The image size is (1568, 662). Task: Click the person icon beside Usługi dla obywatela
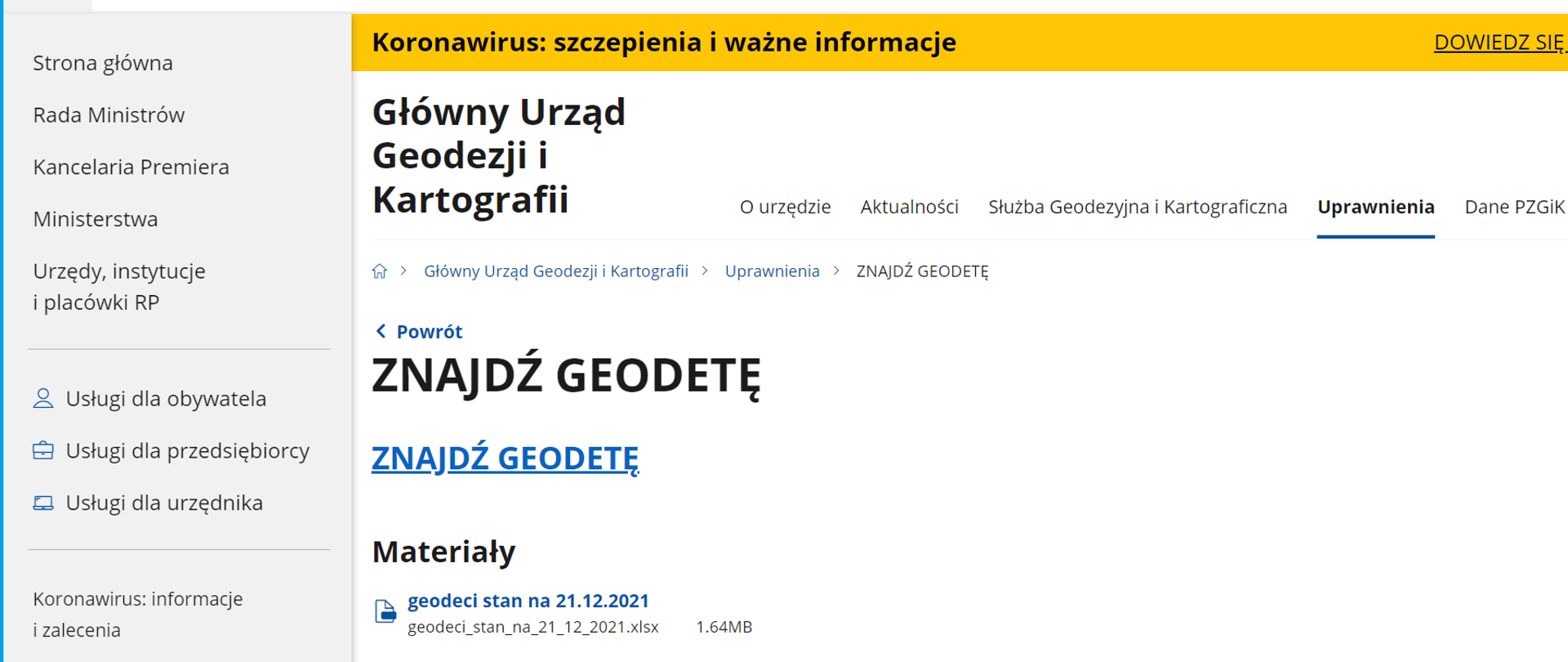pyautogui.click(x=43, y=399)
